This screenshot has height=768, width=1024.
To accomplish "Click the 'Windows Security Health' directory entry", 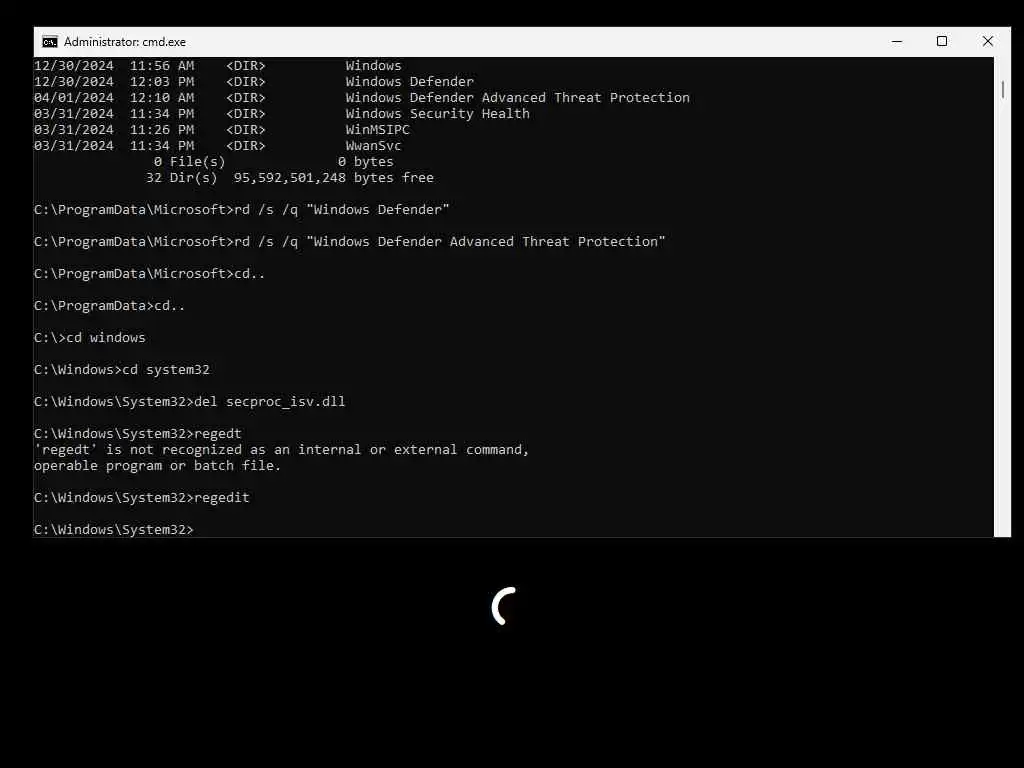I will point(437,114).
